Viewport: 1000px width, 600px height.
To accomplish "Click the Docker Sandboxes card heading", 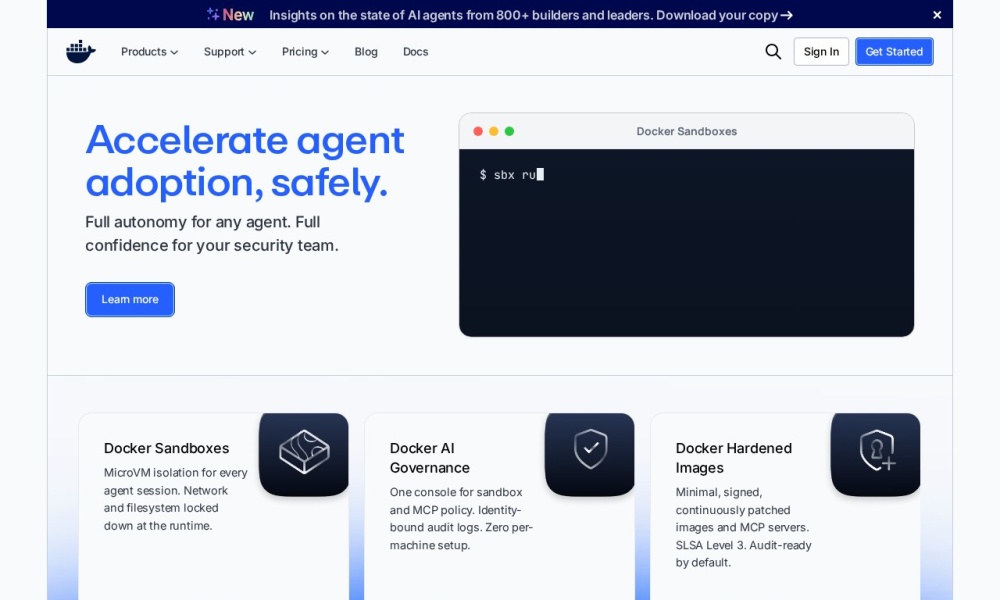I will pyautogui.click(x=166, y=448).
